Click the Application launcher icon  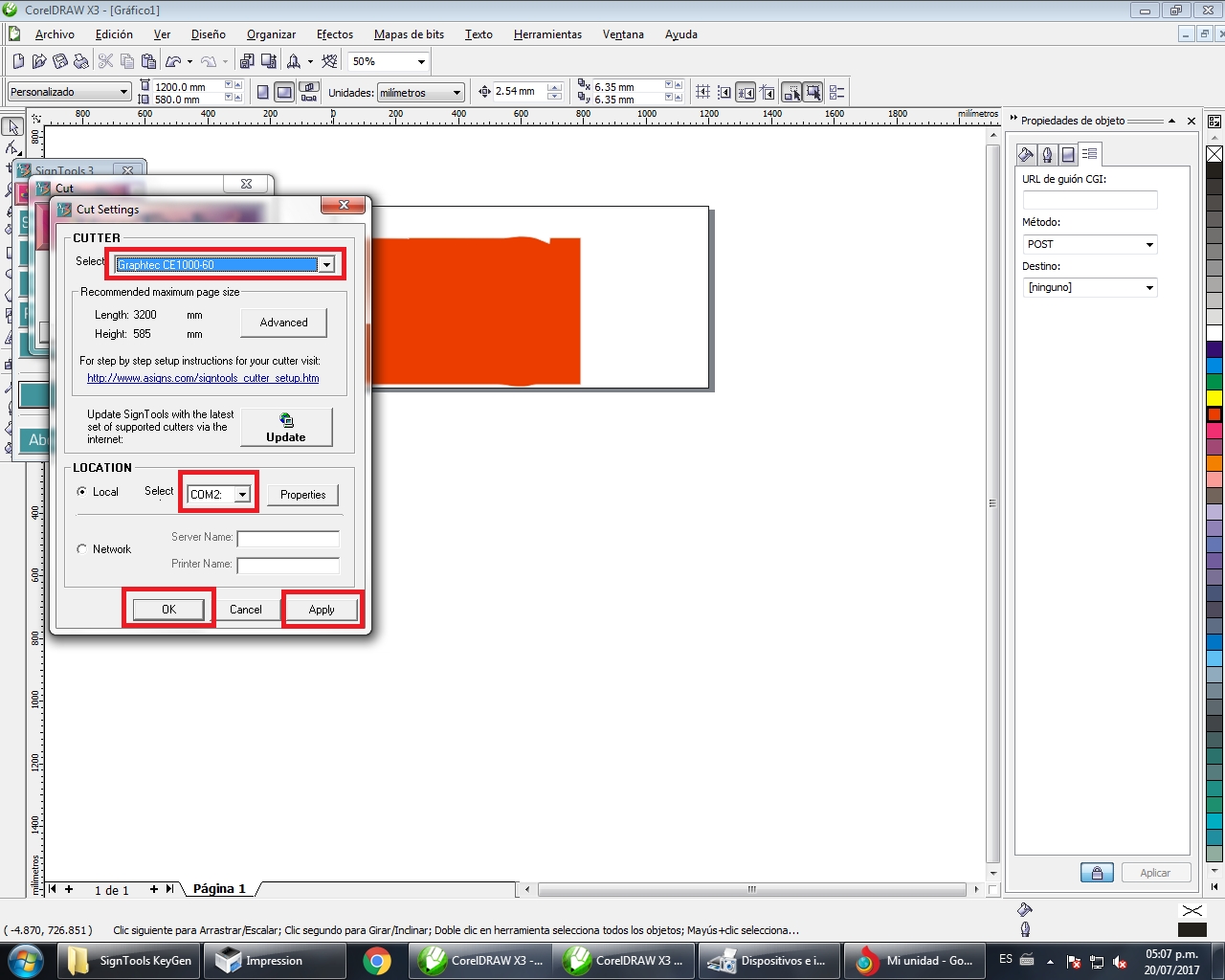click(294, 61)
